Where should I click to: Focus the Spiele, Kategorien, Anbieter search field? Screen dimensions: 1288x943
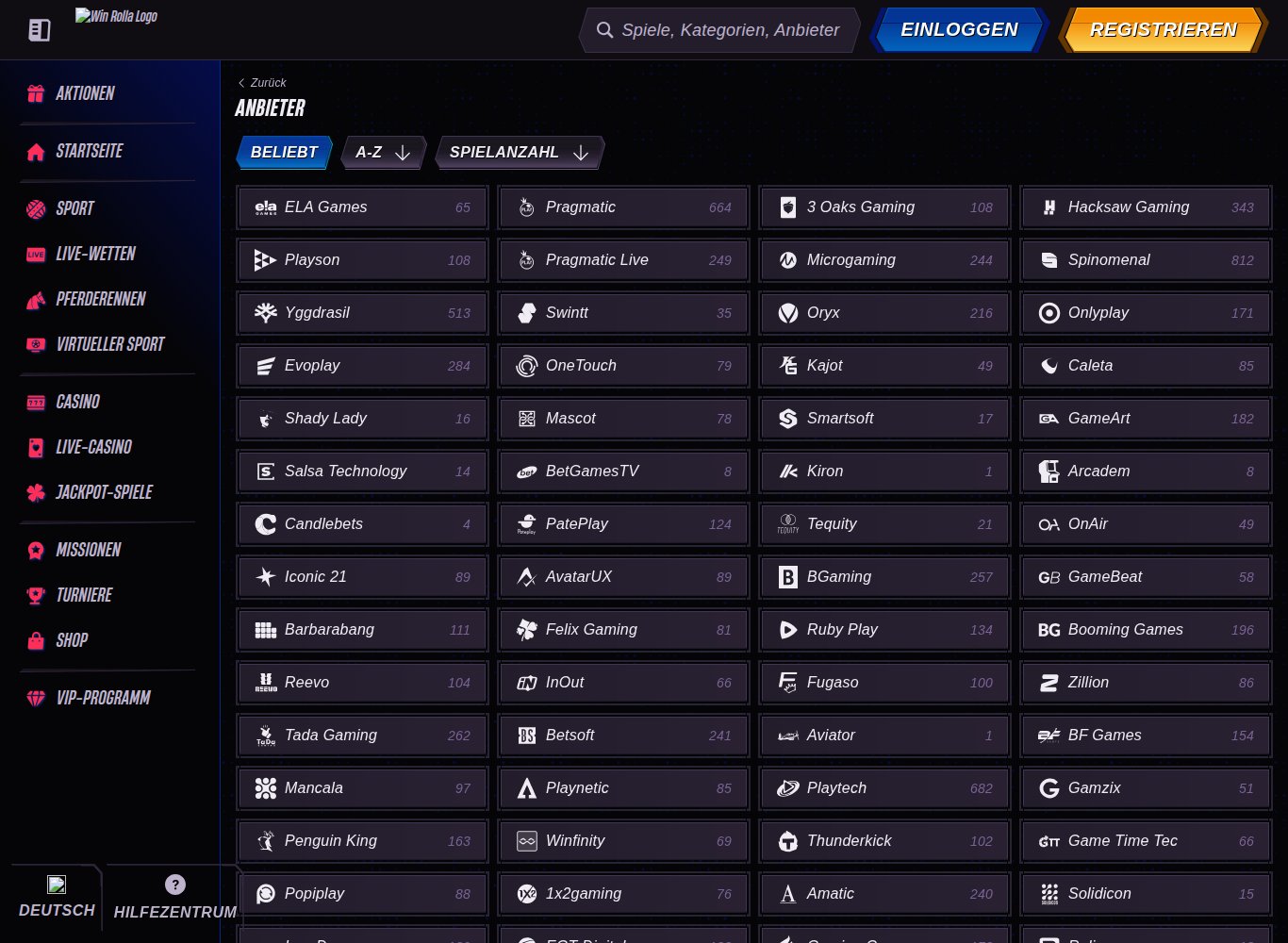click(x=719, y=30)
